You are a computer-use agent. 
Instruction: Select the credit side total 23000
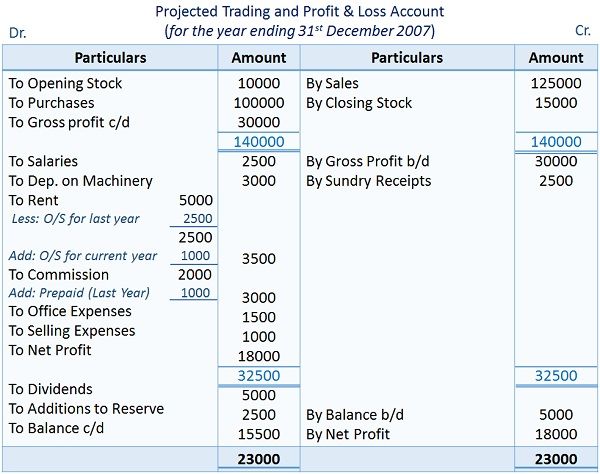[556, 459]
